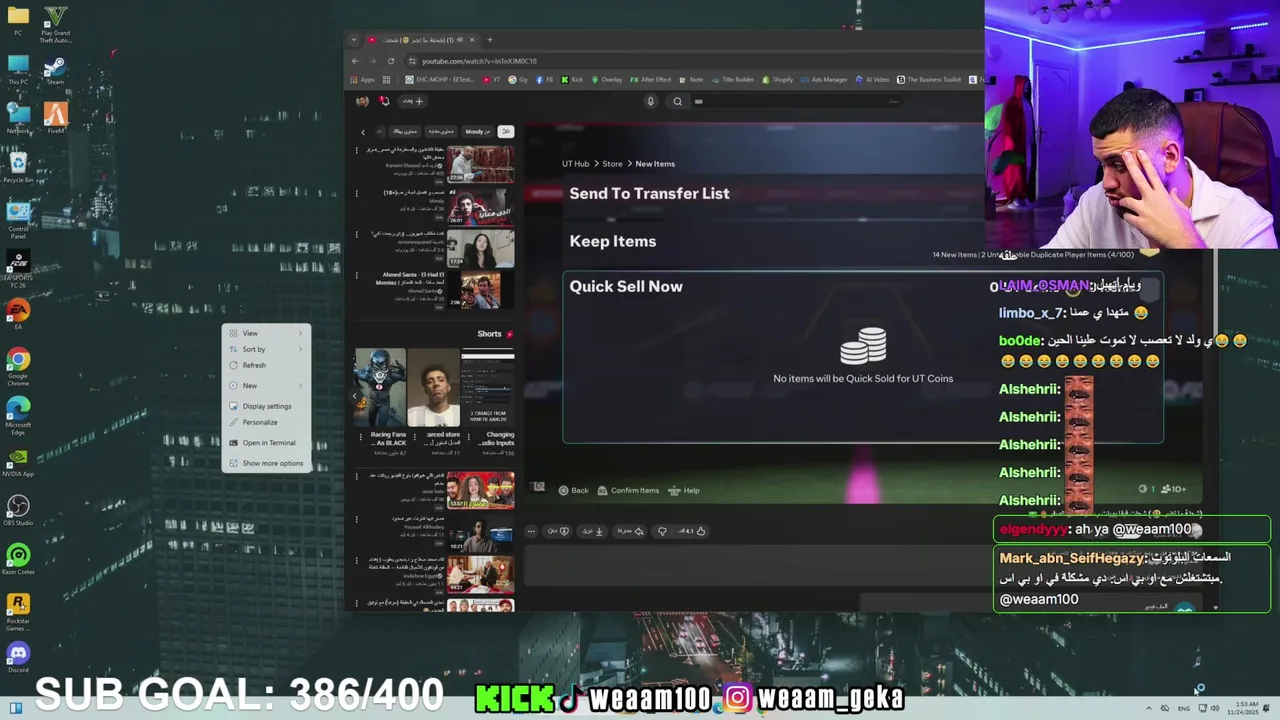
Task: Click the share button under the video
Action: pyautogui.click(x=630, y=531)
